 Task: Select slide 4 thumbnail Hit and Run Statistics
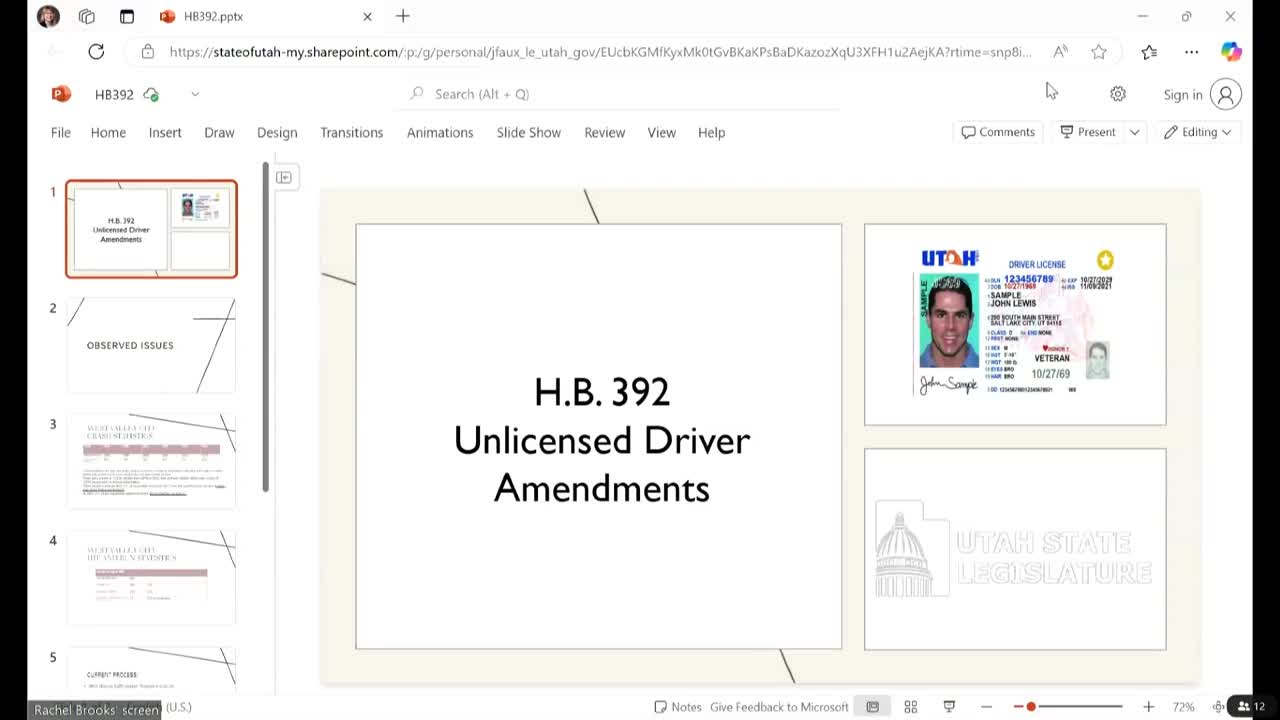point(151,577)
